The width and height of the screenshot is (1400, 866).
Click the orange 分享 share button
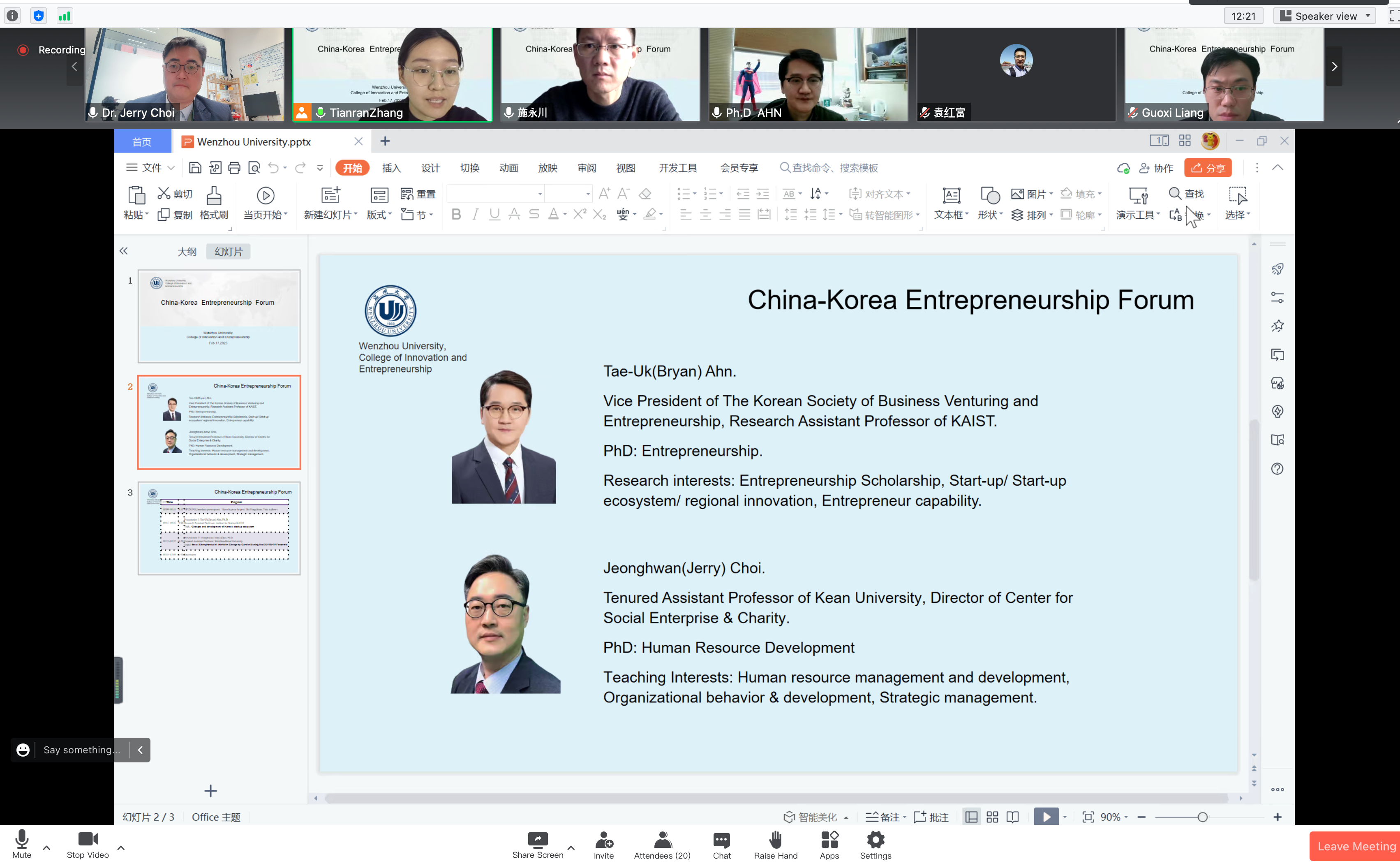[x=1208, y=168]
